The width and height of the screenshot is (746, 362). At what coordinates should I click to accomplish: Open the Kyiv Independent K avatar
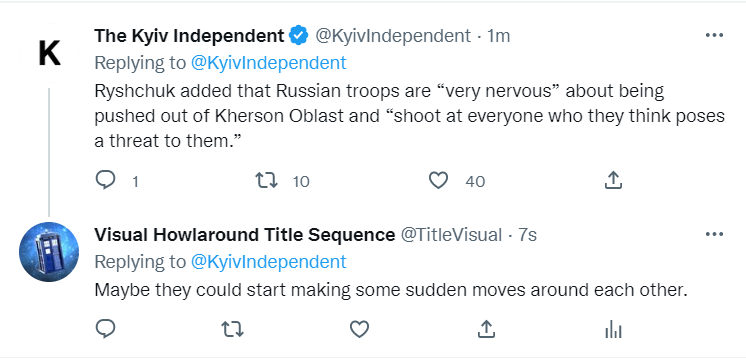tap(49, 53)
